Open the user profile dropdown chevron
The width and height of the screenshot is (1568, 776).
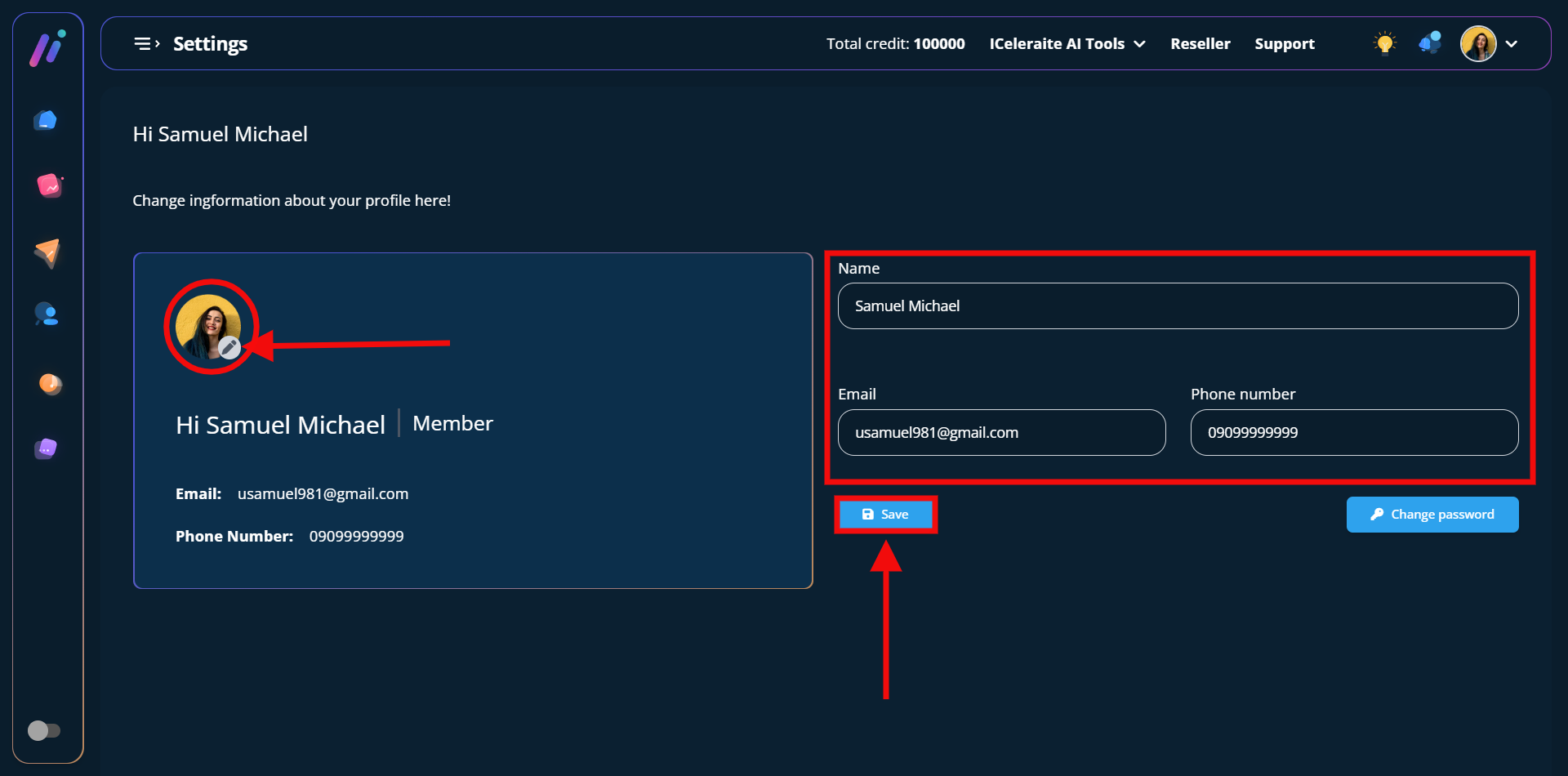click(1512, 44)
